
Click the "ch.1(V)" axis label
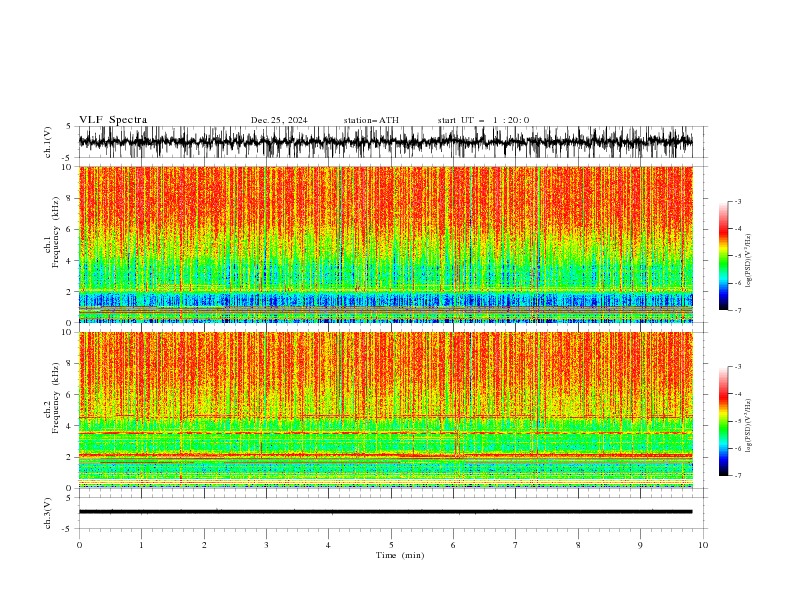coord(48,142)
